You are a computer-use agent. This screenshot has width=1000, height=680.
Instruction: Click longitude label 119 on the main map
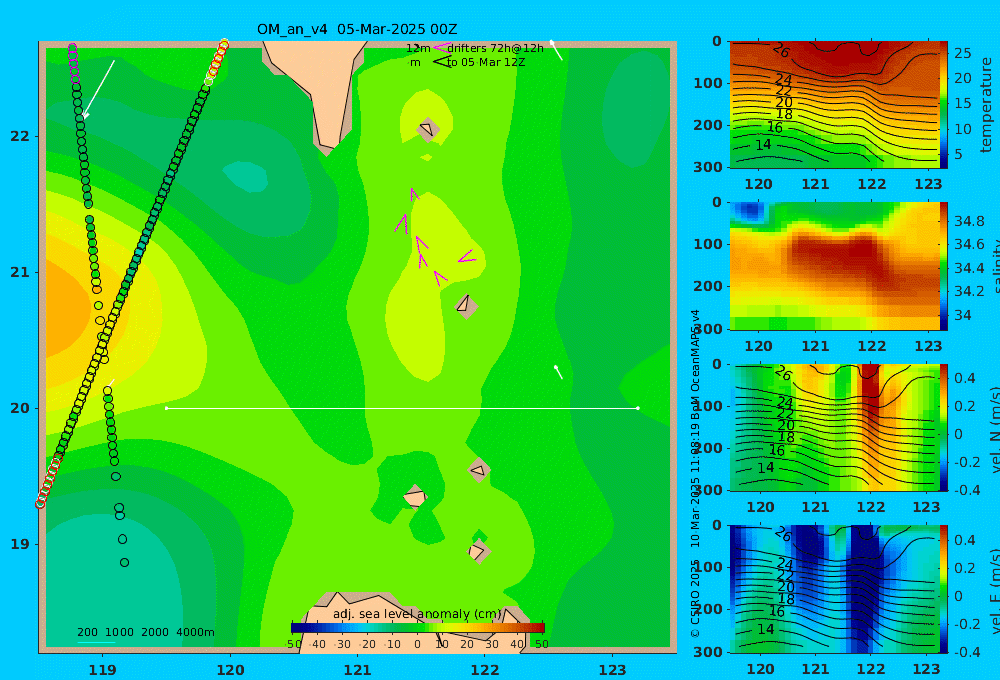[x=103, y=670]
